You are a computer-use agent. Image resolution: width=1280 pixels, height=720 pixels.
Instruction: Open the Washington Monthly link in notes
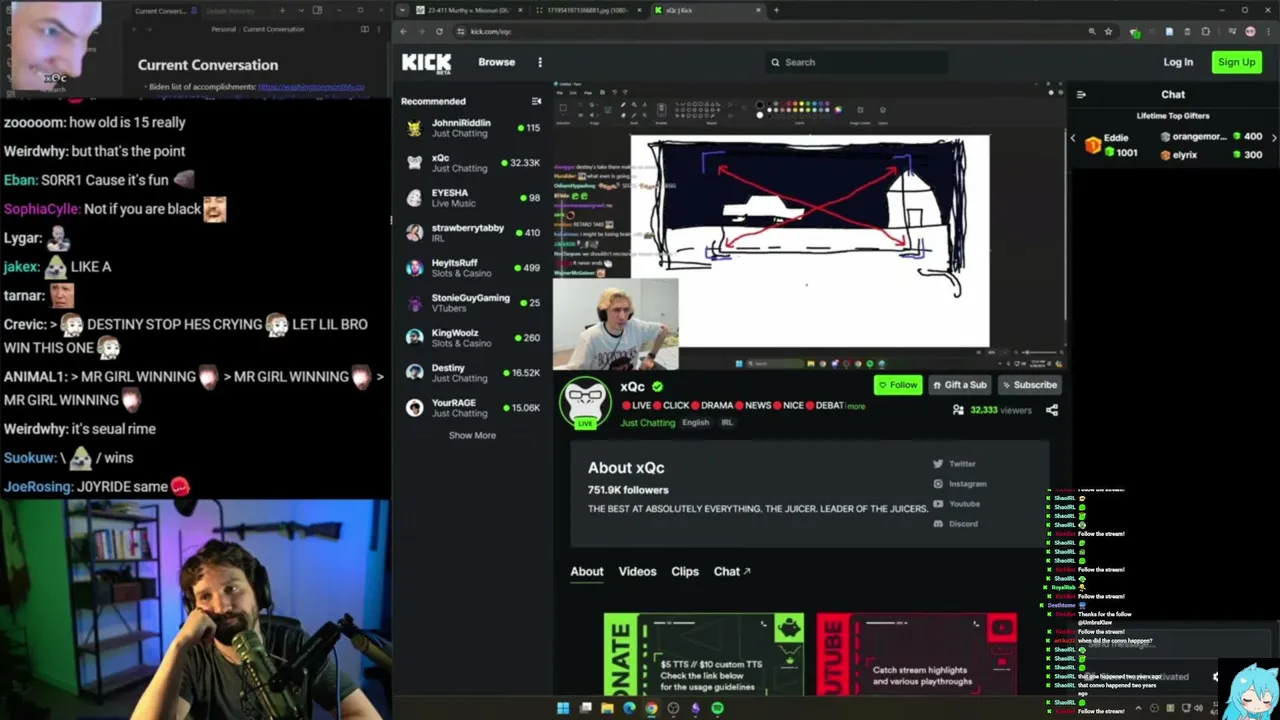click(x=311, y=87)
